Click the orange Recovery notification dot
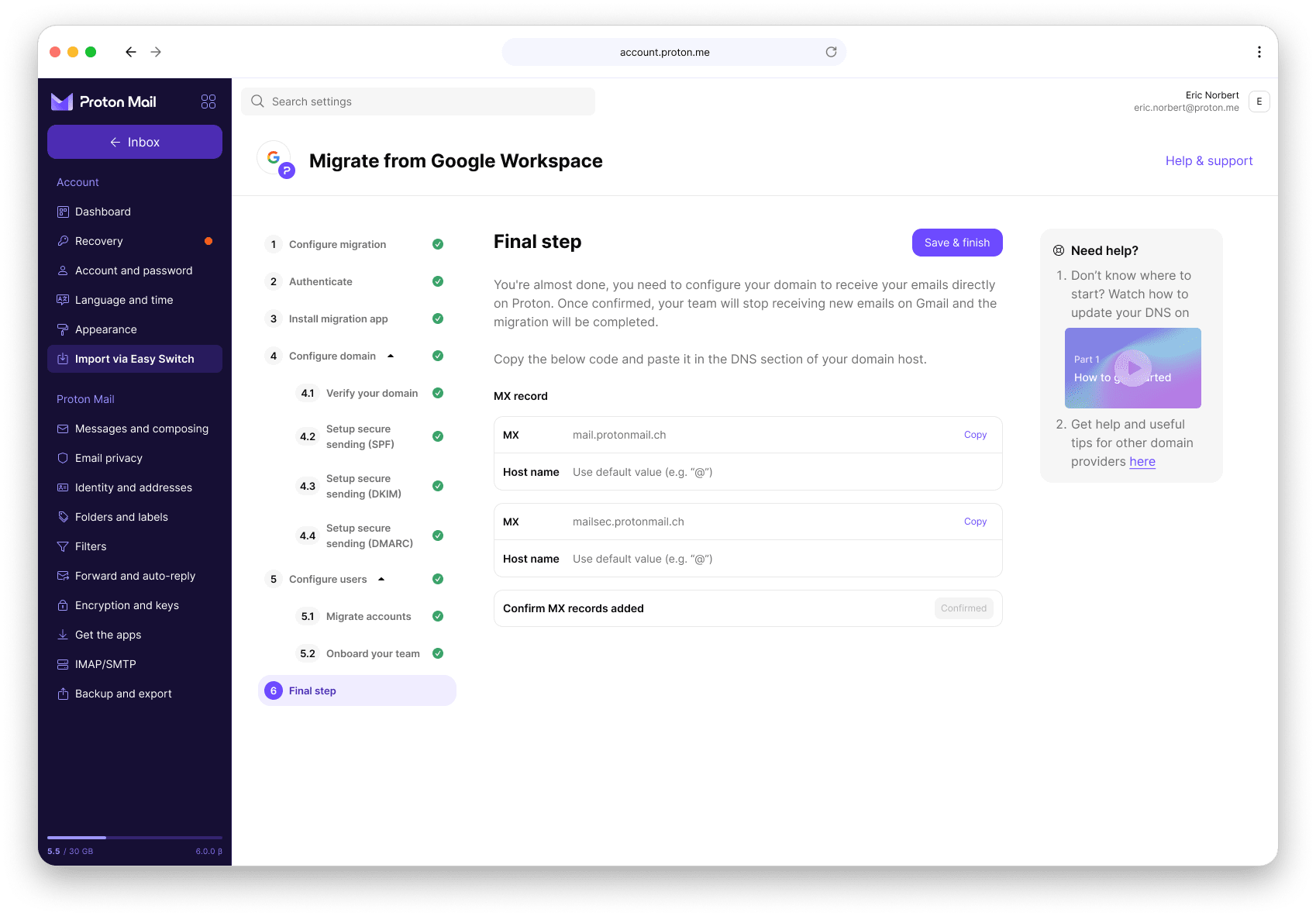 (x=208, y=241)
